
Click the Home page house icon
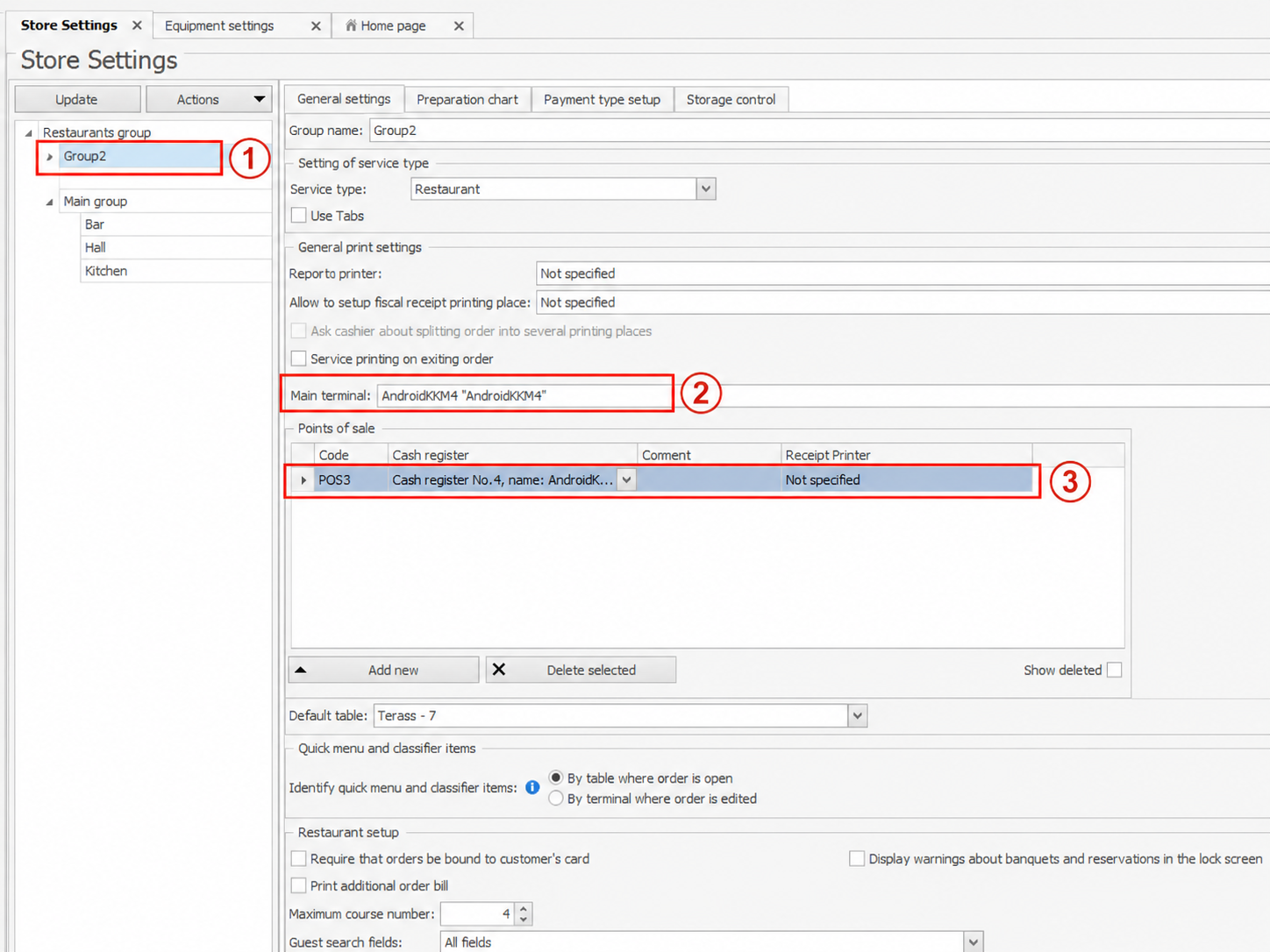pos(351,25)
